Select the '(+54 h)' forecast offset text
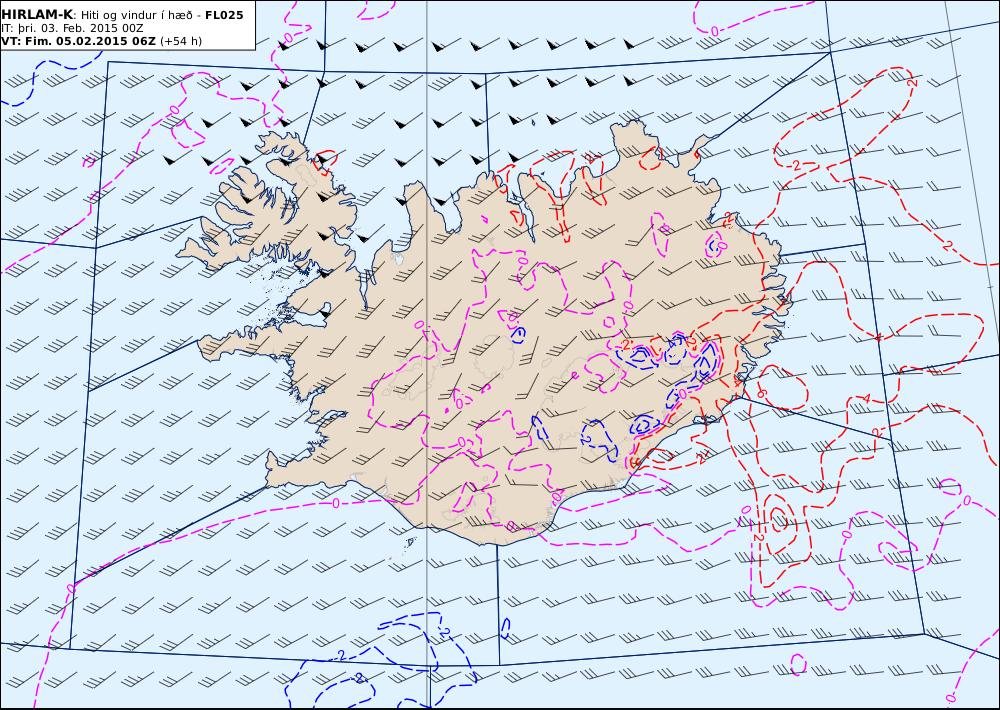The height and width of the screenshot is (710, 1000). (180, 41)
